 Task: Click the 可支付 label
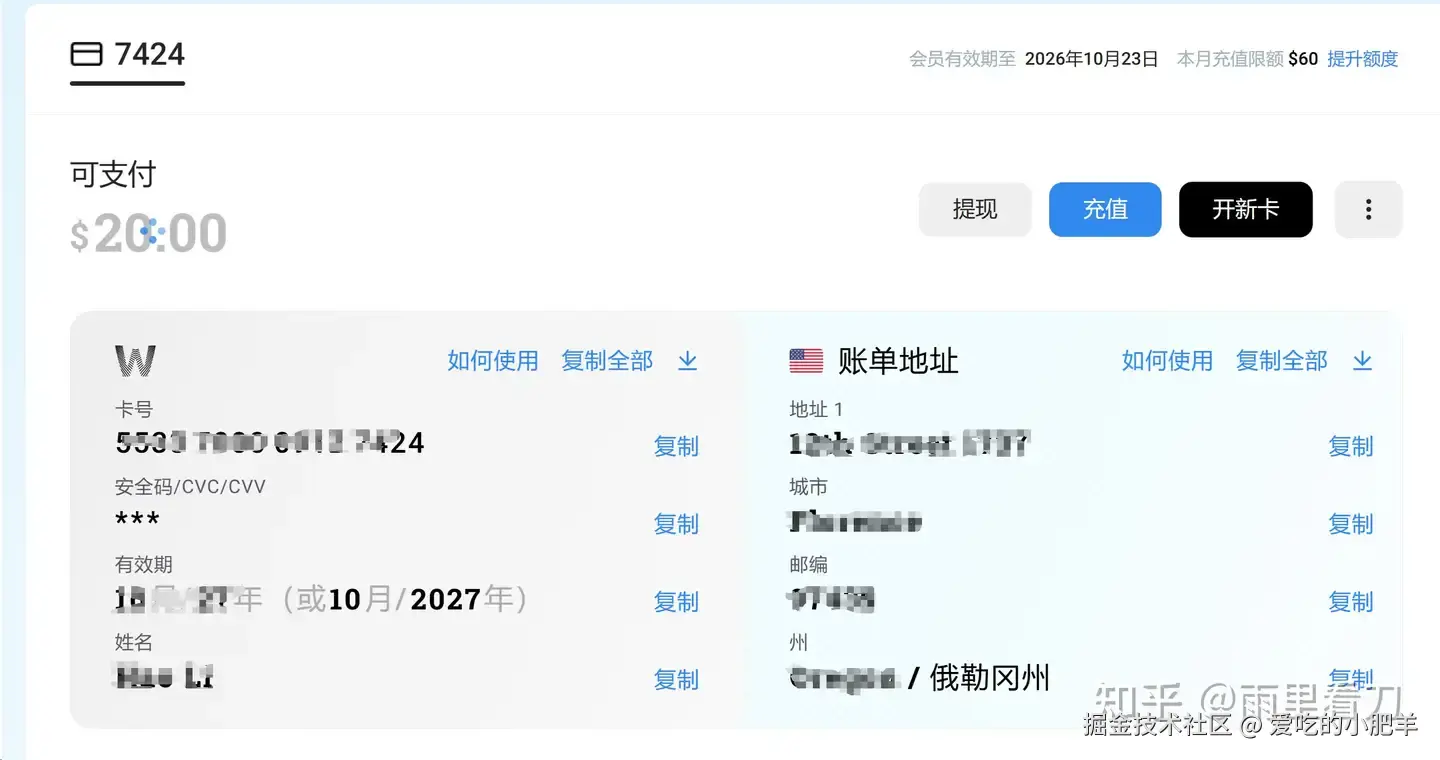(x=113, y=175)
